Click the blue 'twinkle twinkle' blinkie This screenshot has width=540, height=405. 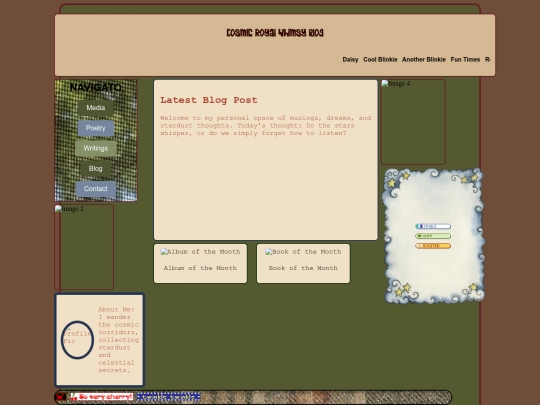[168, 397]
